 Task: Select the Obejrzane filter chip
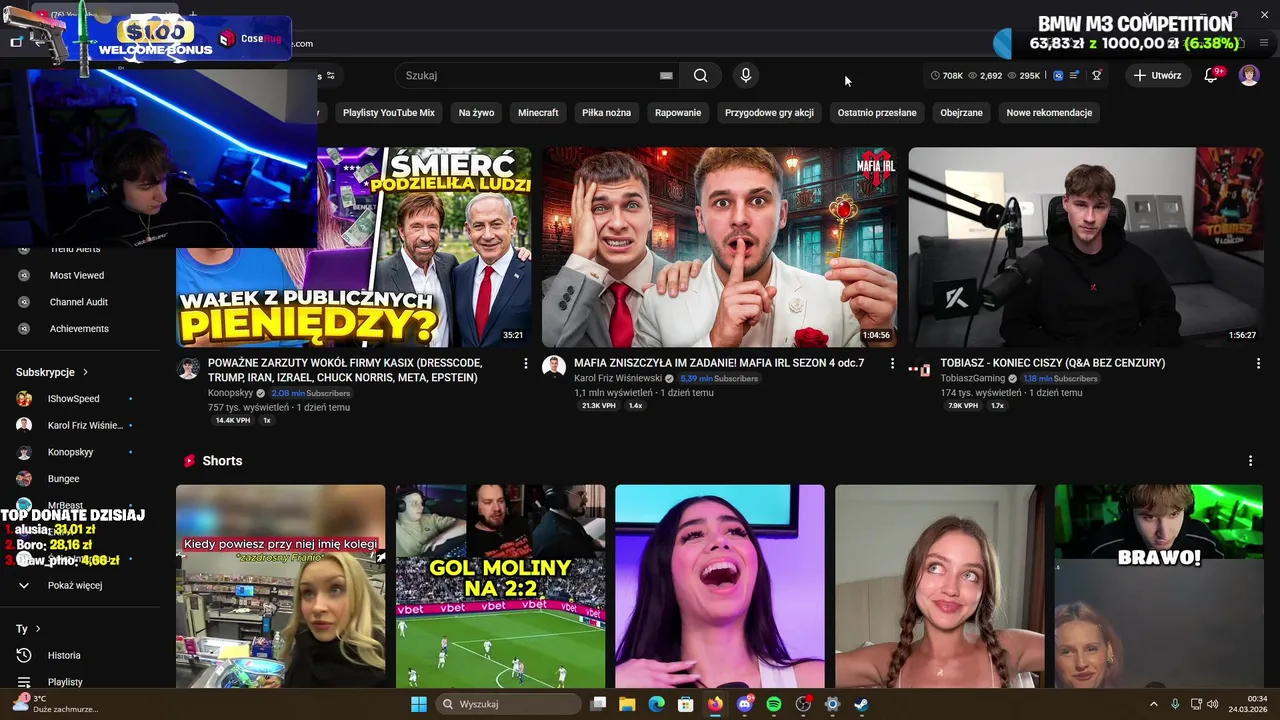961,113
